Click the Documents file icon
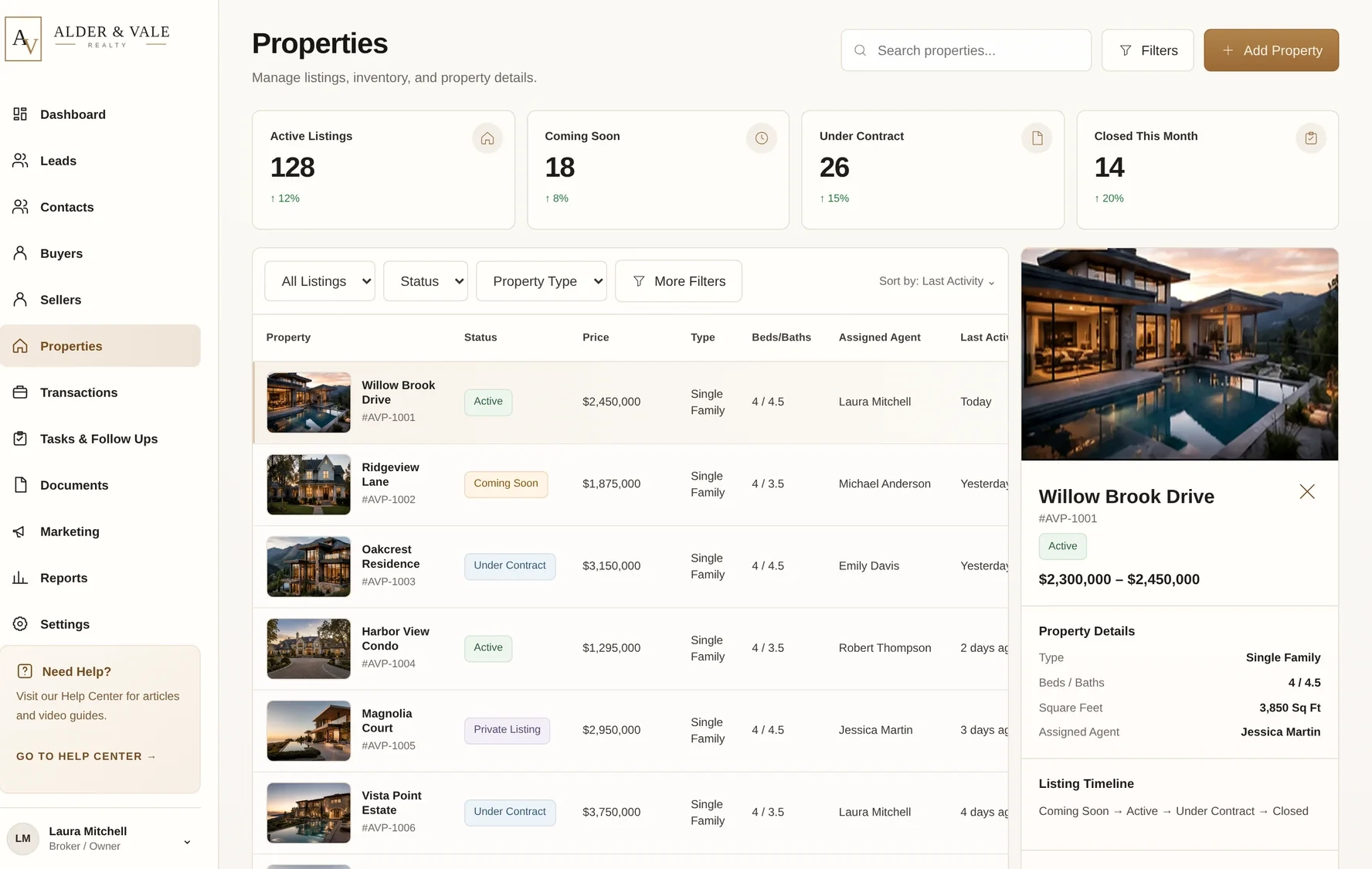The image size is (1372, 869). coord(20,485)
